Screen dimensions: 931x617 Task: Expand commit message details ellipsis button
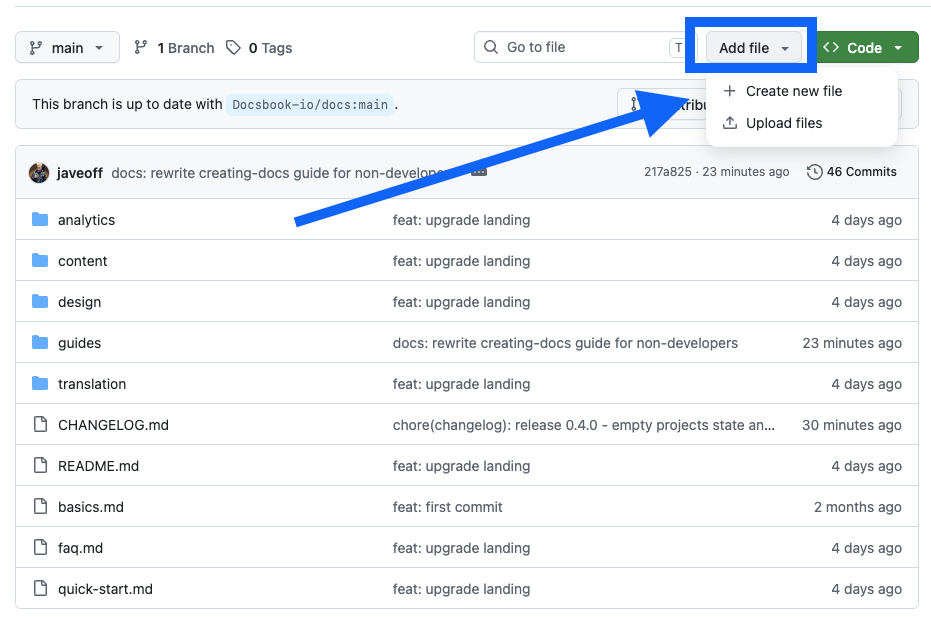[479, 172]
